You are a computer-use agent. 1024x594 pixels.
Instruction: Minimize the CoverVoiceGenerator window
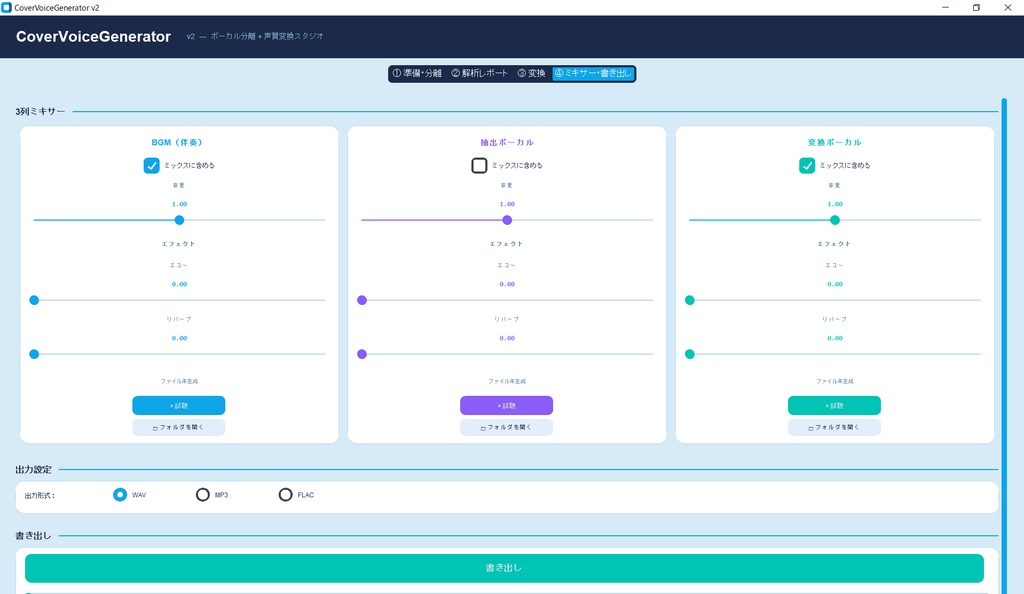pyautogui.click(x=946, y=7)
